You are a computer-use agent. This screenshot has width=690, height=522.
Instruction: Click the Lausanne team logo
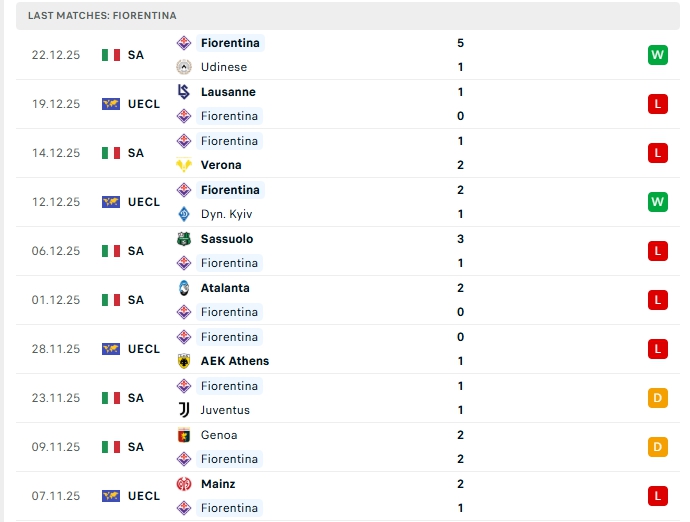point(184,92)
